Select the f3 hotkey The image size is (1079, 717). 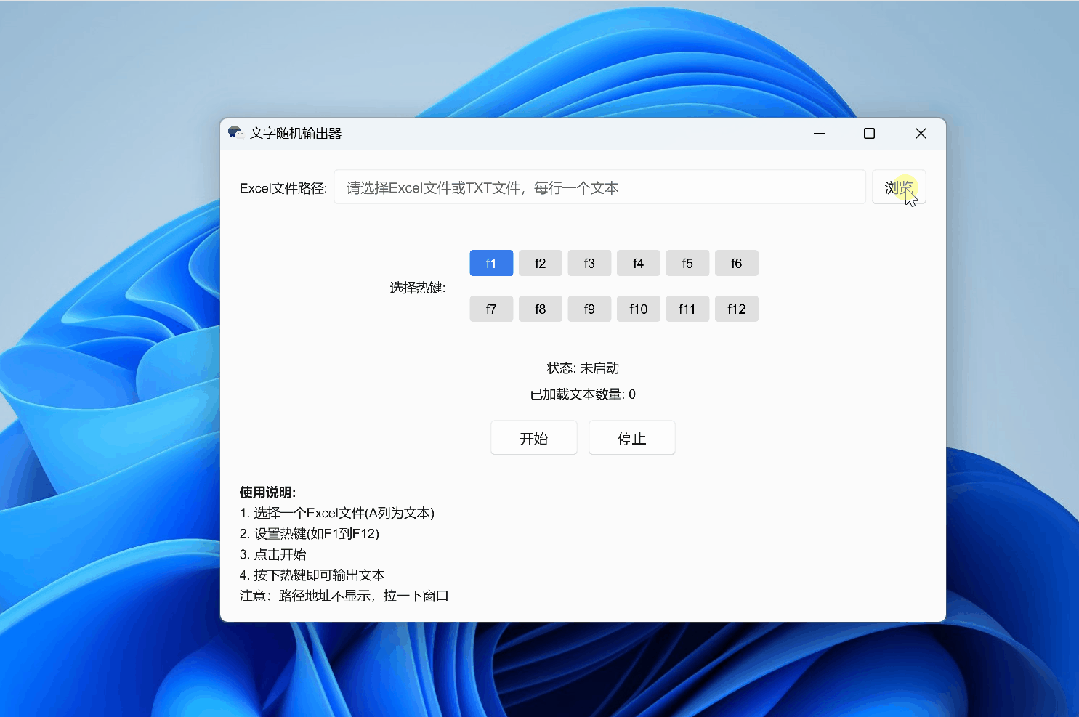coord(589,262)
